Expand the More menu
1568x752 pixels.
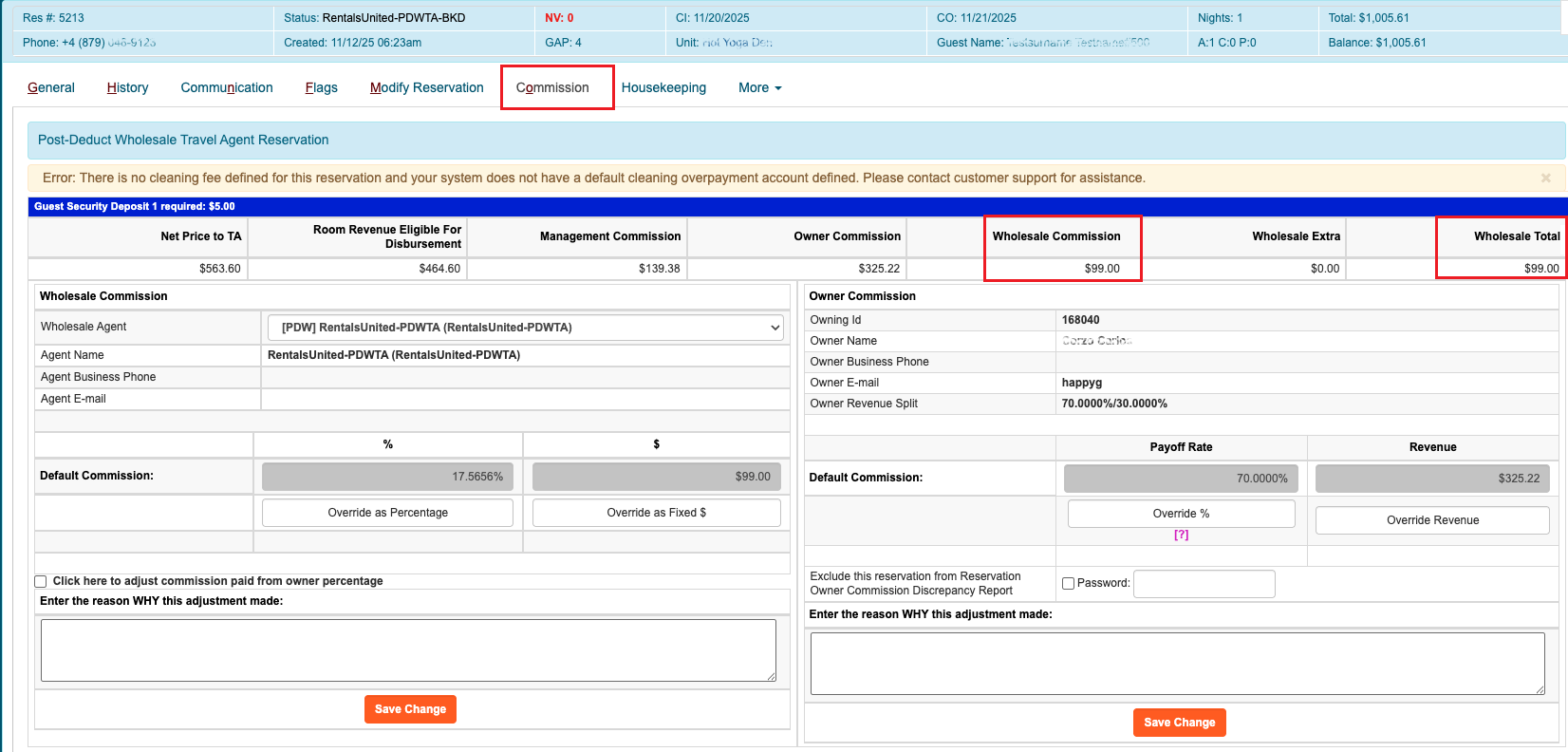[x=759, y=87]
